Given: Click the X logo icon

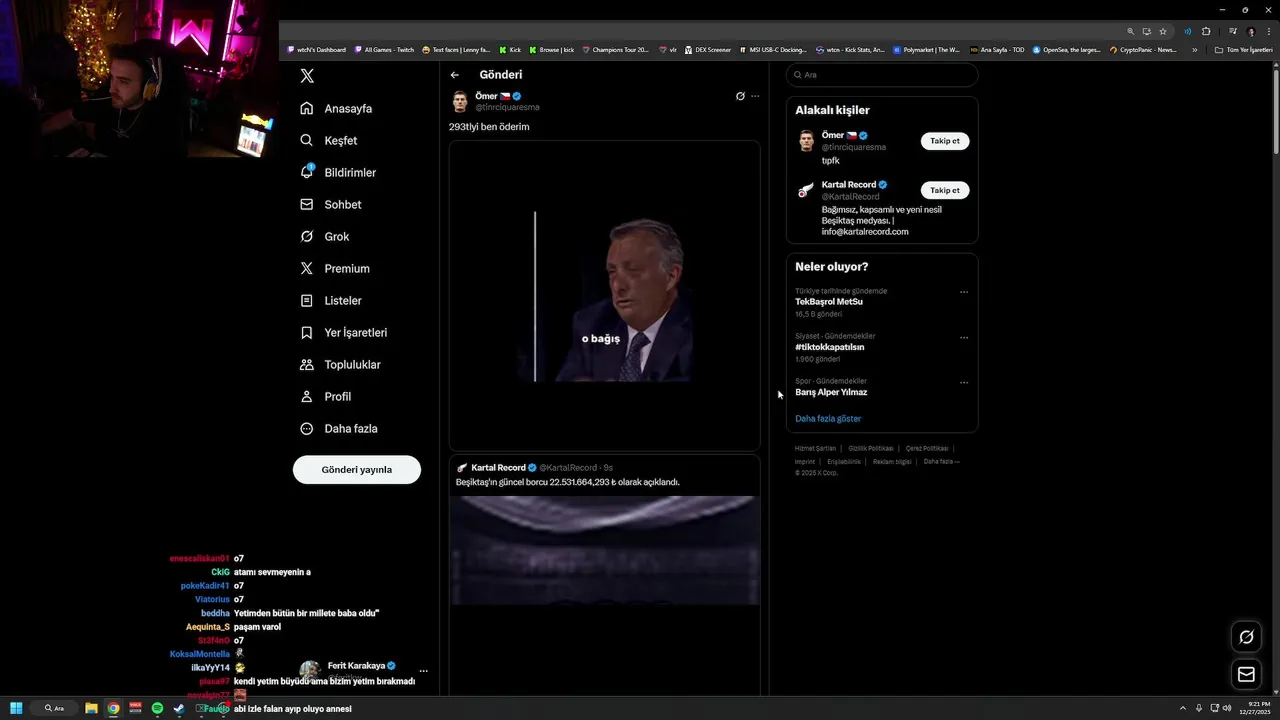Looking at the screenshot, I should pos(307,76).
